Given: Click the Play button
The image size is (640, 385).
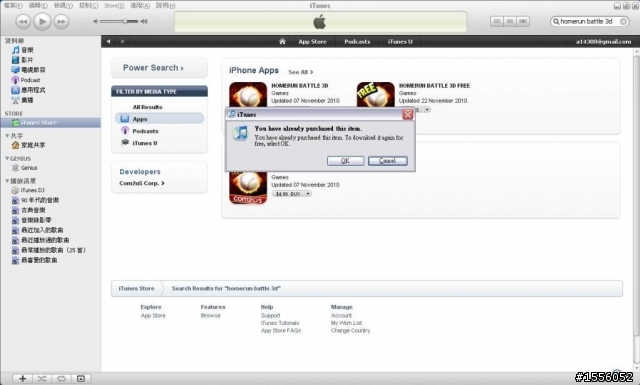Looking at the screenshot, I should click(x=42, y=21).
